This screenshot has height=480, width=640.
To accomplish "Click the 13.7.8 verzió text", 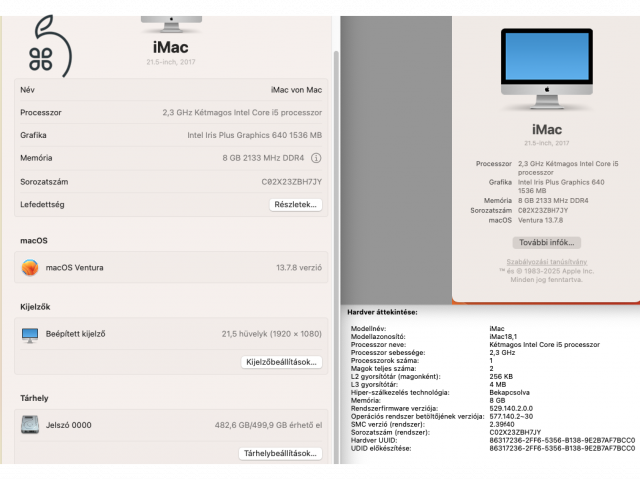I will click(299, 268).
